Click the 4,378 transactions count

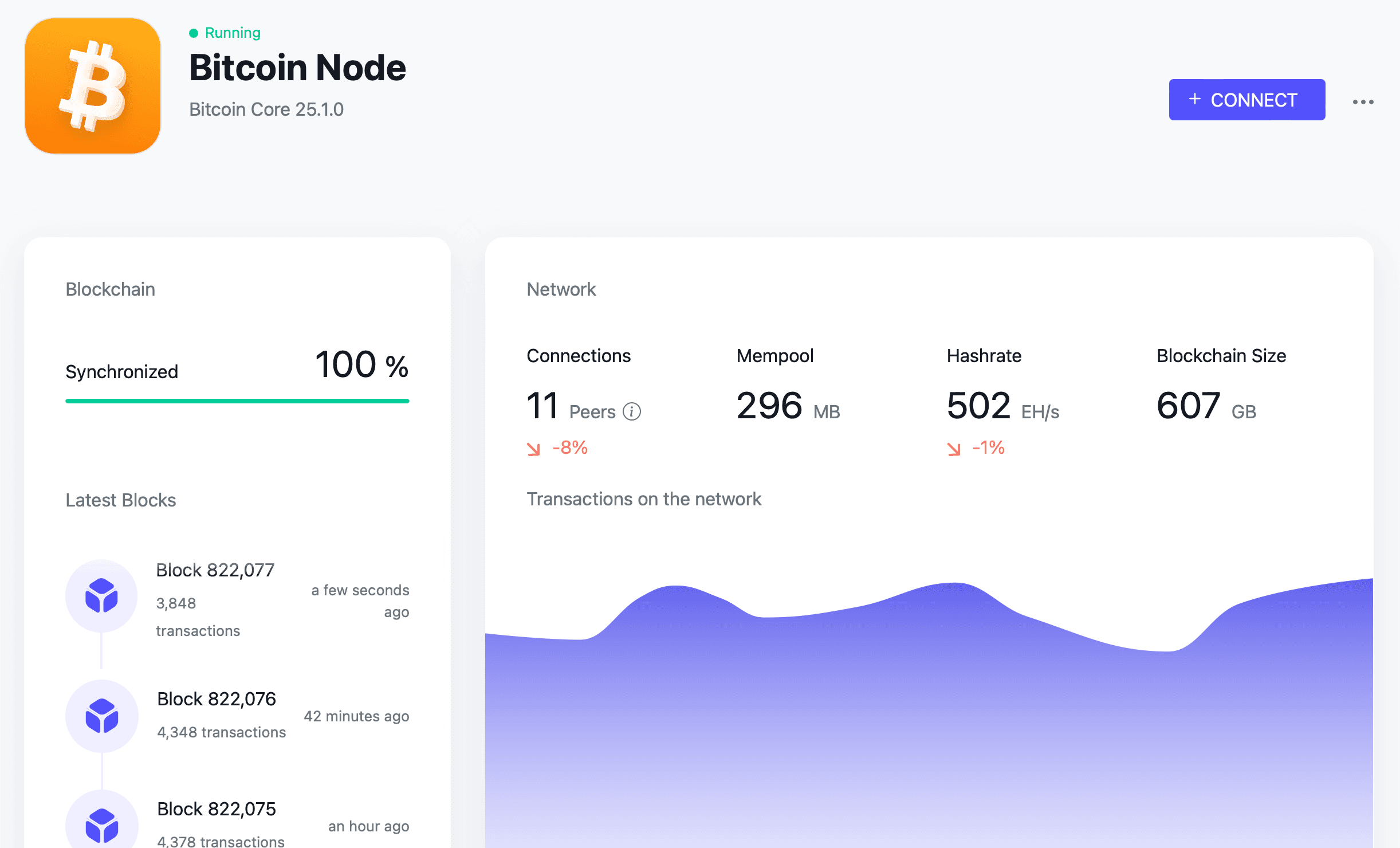tap(221, 841)
